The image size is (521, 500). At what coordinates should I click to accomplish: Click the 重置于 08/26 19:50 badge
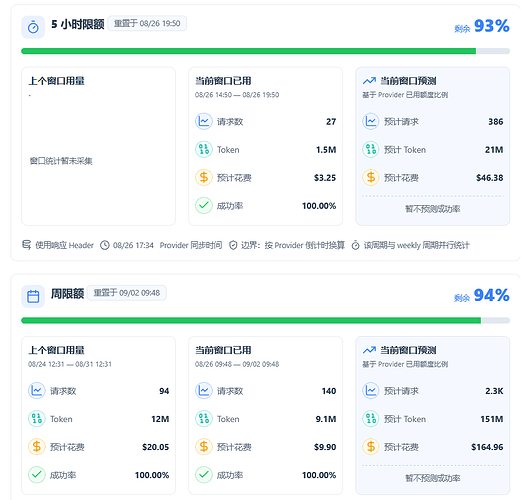point(147,24)
